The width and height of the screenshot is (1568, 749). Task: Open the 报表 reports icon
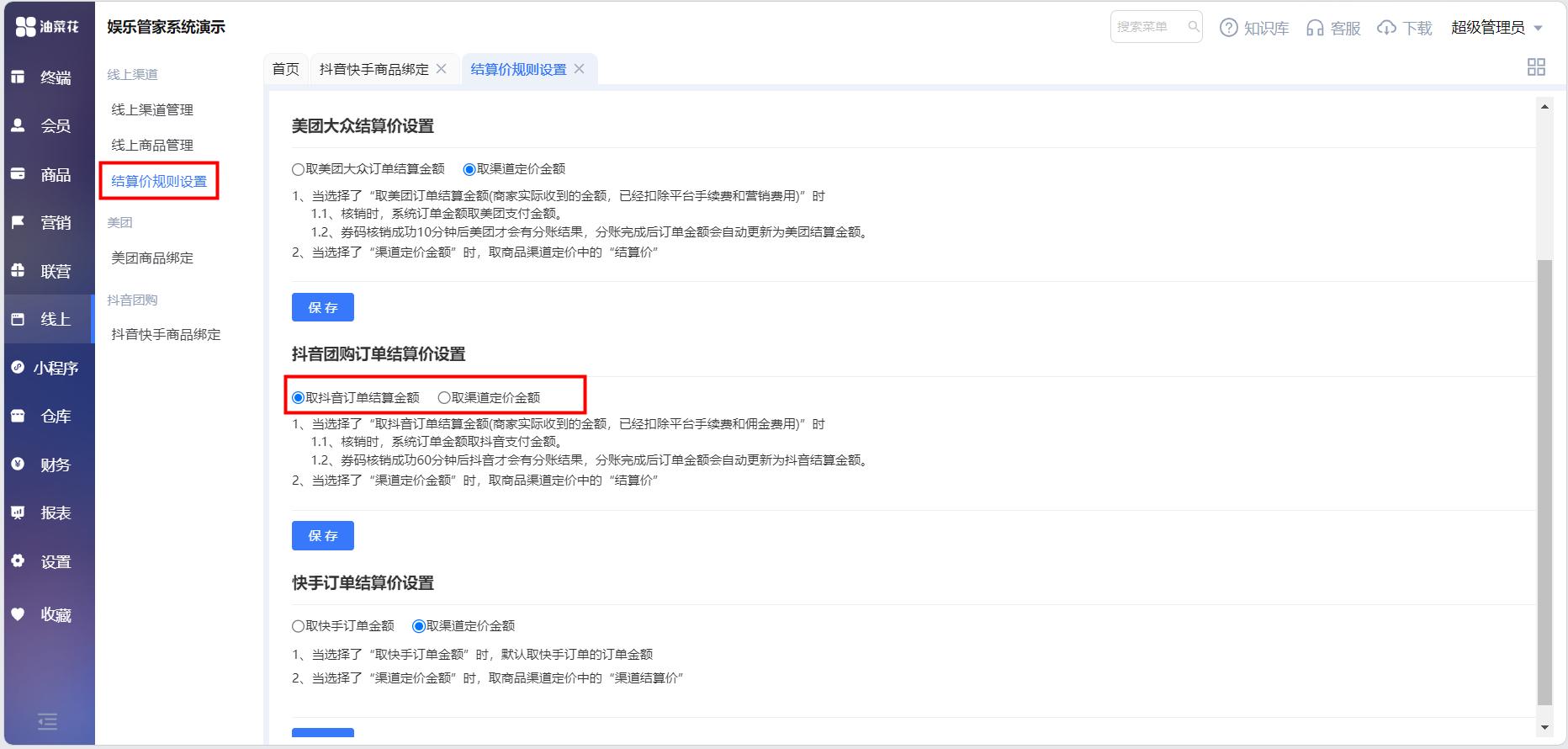[x=18, y=513]
